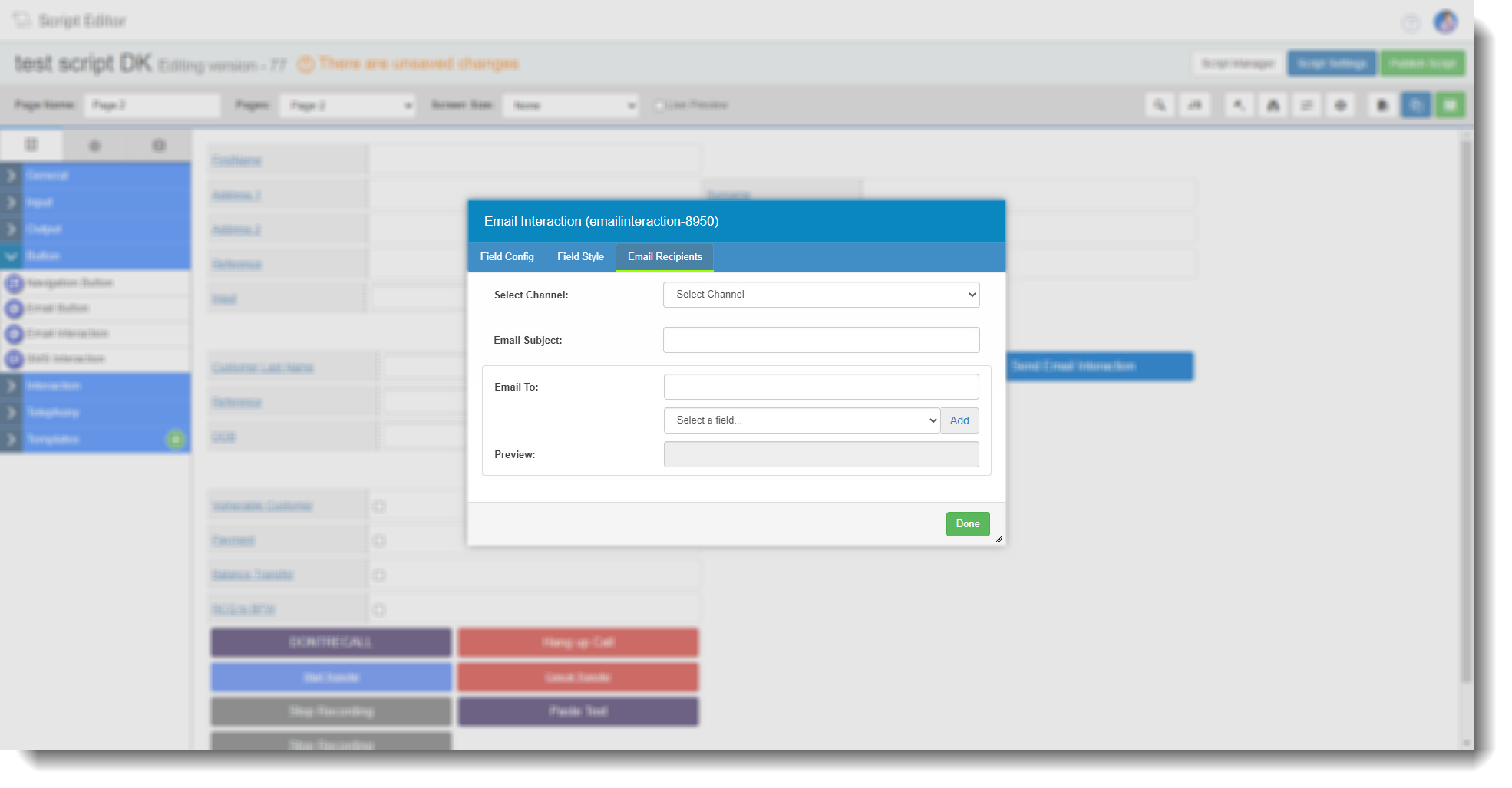The image size is (1512, 788).
Task: Click the crosshair target icon in the toolbar
Action: tap(1341, 105)
